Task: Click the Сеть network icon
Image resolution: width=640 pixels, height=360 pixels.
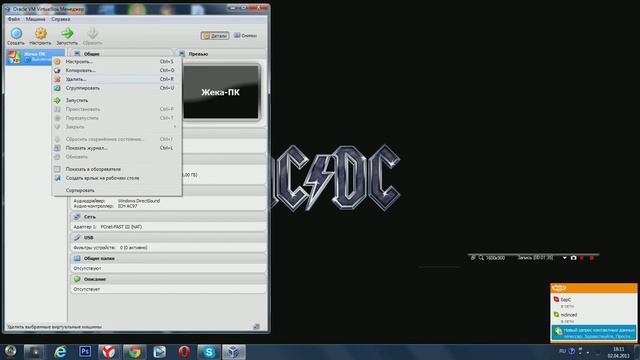Action: [77, 217]
